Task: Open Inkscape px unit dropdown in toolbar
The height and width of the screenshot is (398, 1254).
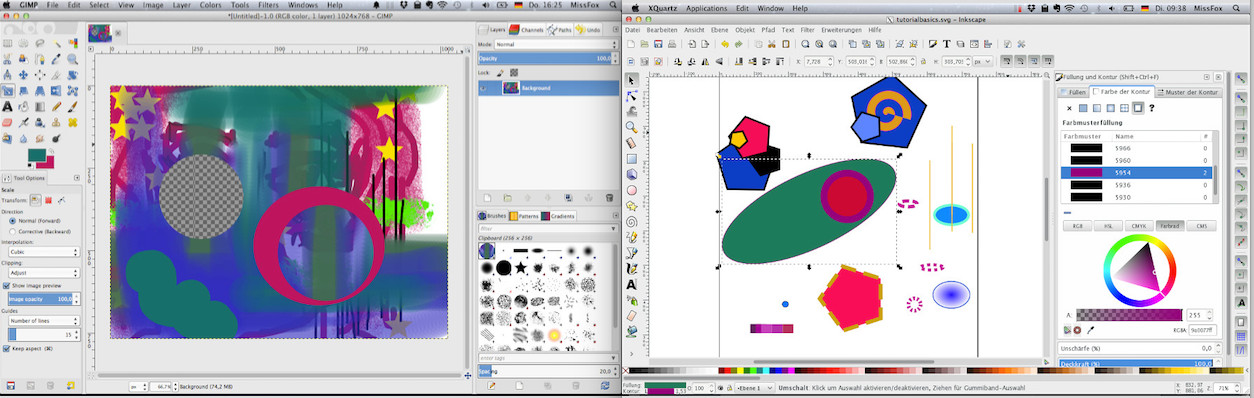Action: (x=982, y=61)
